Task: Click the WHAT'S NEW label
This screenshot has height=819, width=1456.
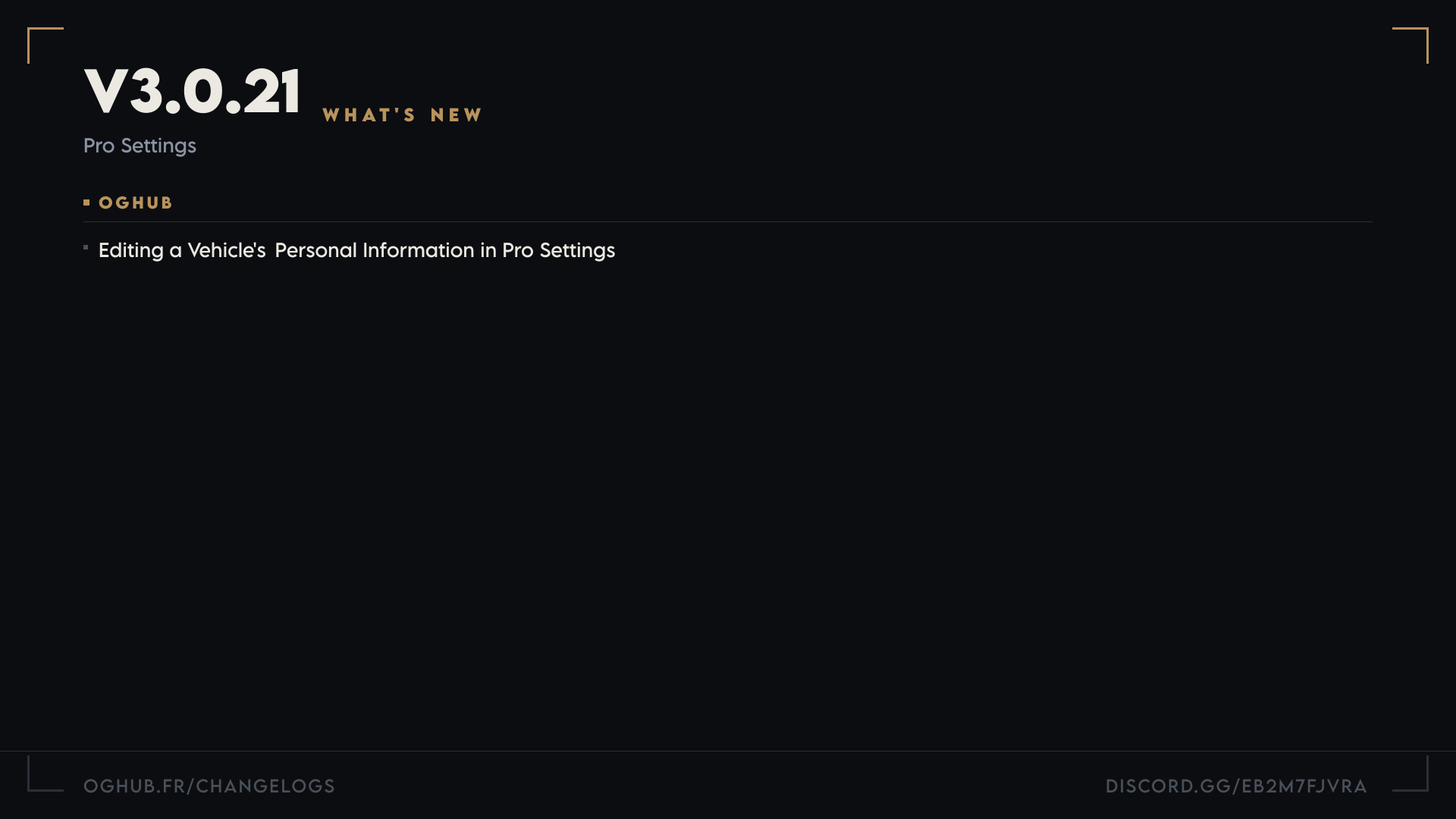Action: (x=402, y=115)
